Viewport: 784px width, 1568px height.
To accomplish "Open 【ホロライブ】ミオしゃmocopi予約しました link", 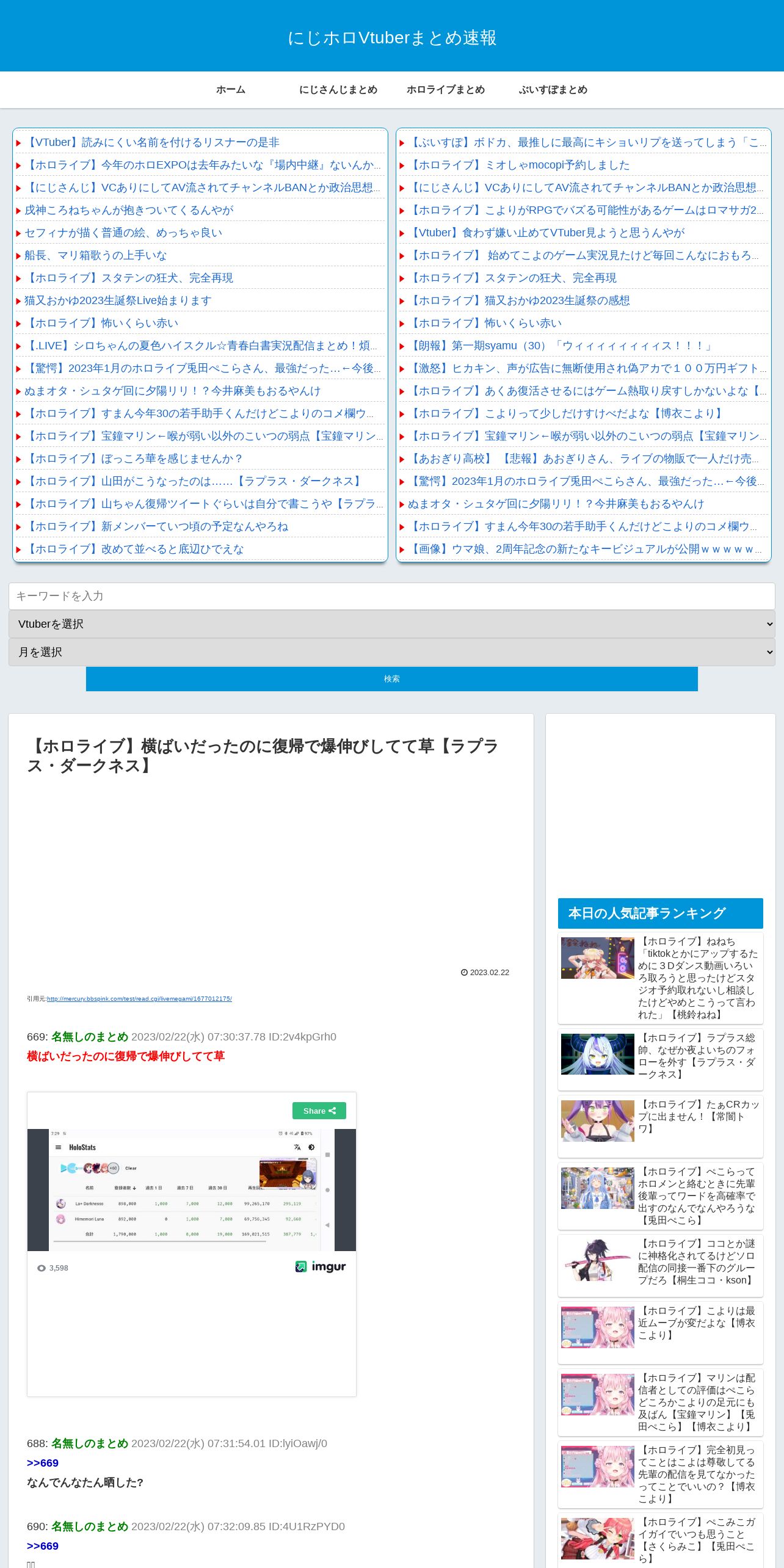I will (519, 165).
